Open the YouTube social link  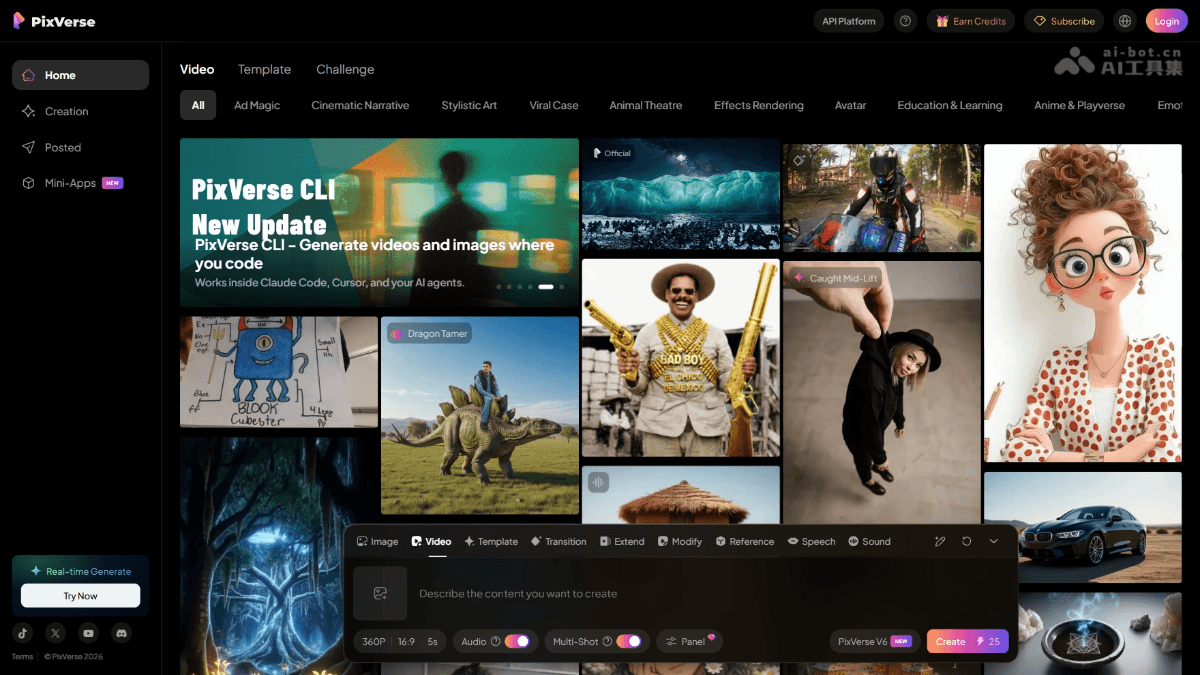(x=89, y=633)
